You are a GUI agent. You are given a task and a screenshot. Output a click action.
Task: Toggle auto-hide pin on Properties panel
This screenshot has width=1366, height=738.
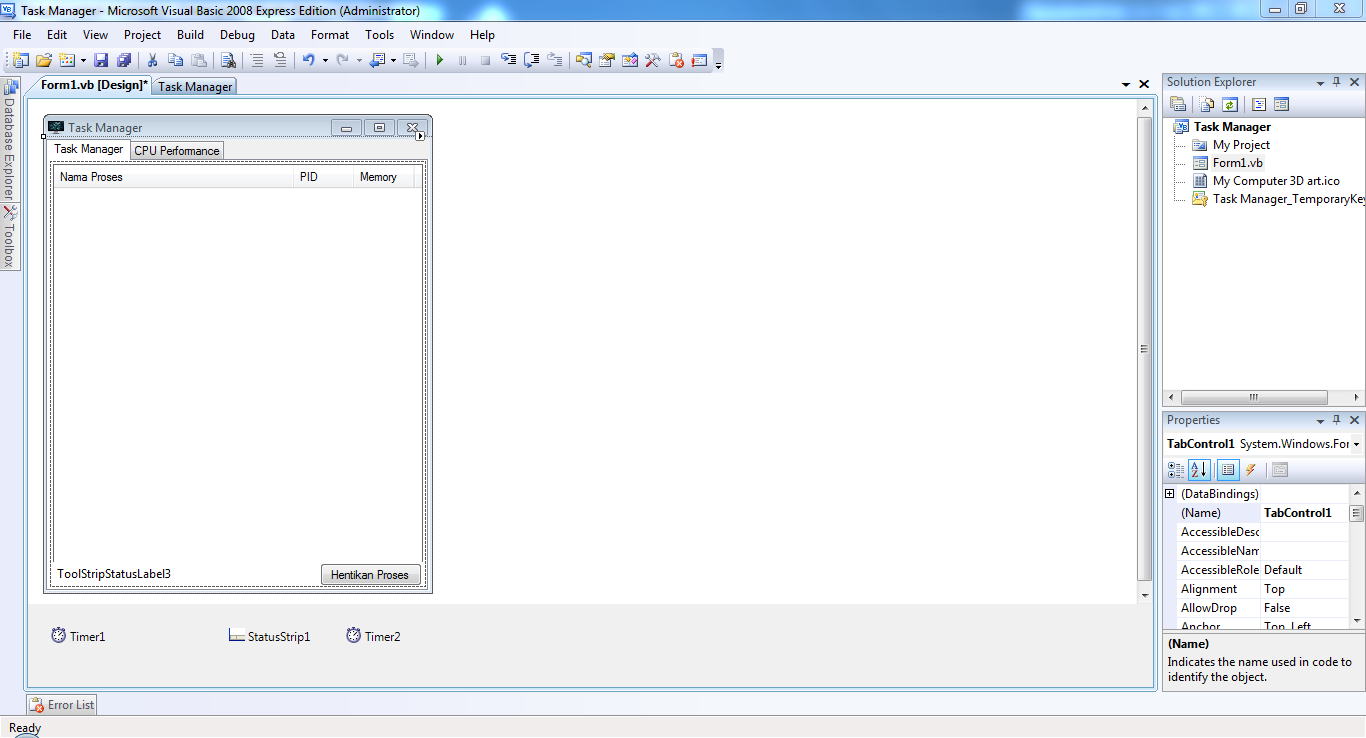pos(1337,420)
